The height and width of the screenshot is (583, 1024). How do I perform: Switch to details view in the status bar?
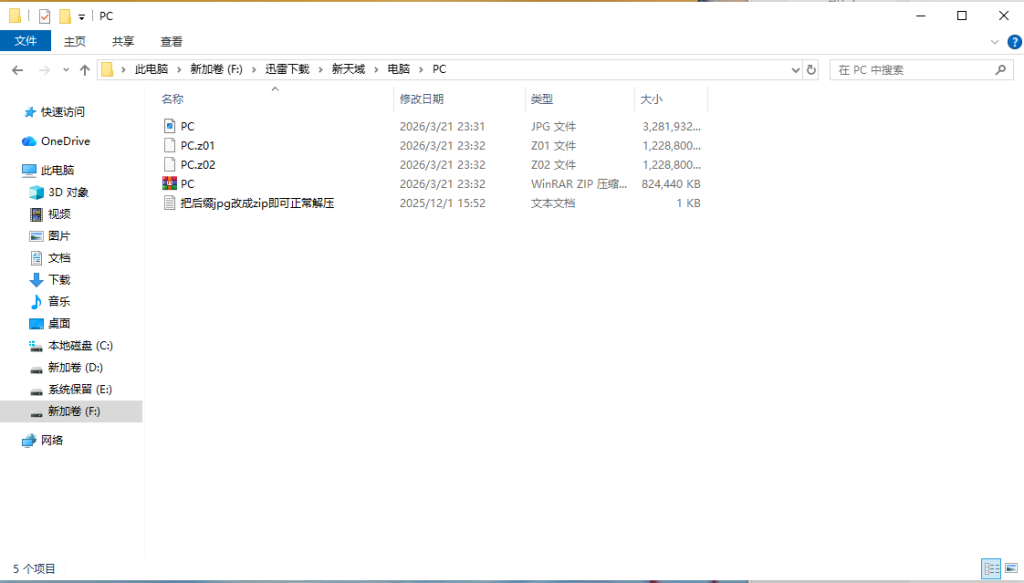[x=991, y=569]
